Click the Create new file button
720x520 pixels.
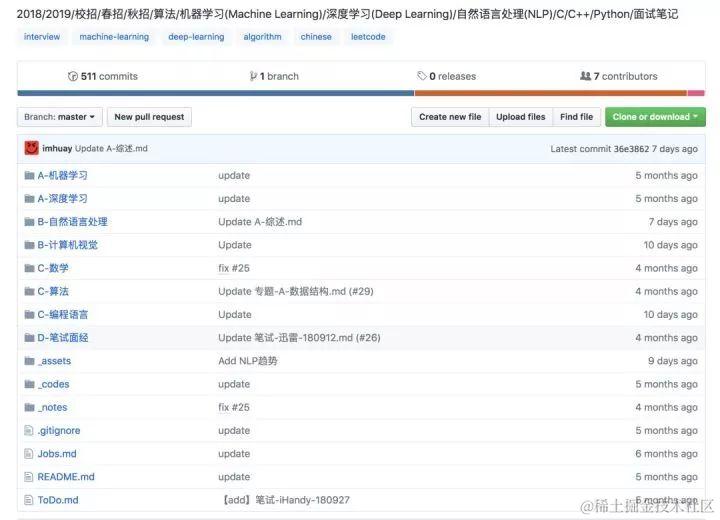(x=450, y=117)
